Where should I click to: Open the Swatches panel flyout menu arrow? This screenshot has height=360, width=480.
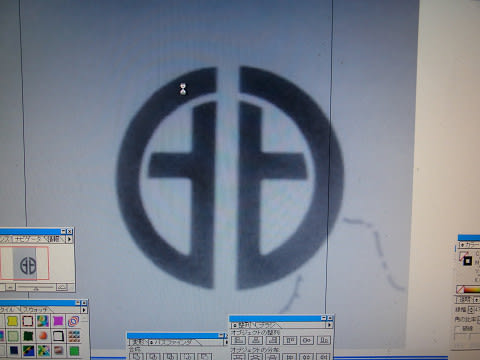[84, 310]
